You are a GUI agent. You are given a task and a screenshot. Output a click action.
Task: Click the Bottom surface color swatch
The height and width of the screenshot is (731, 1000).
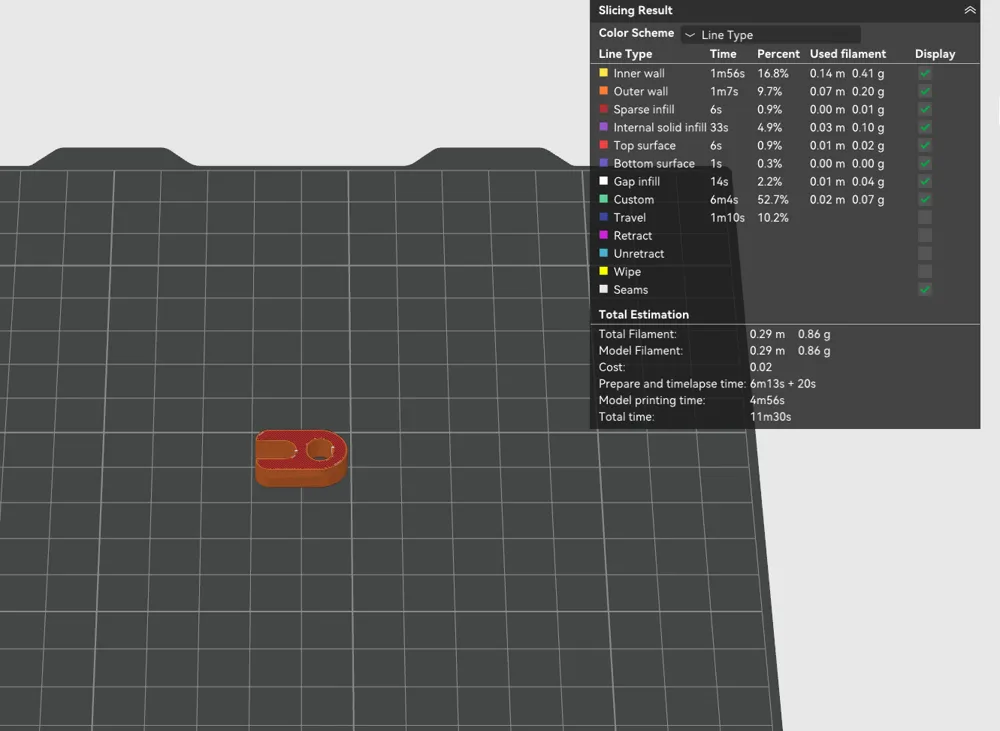tap(603, 163)
